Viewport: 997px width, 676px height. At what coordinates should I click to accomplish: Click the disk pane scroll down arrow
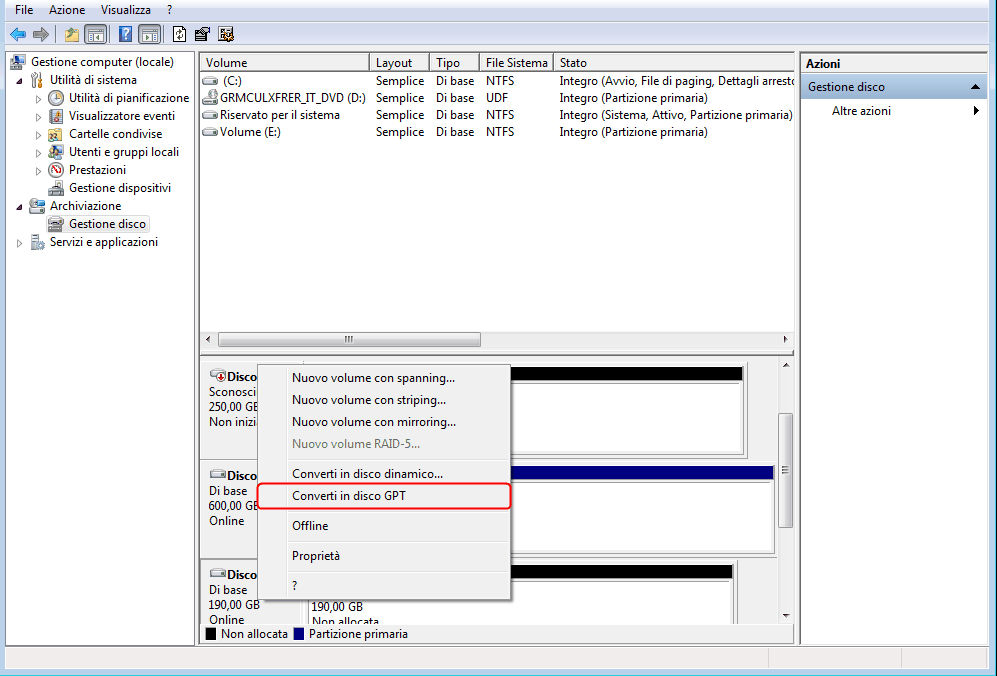(787, 616)
